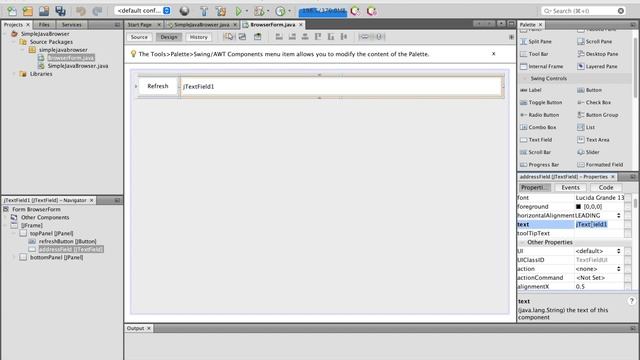Image resolution: width=640 pixels, height=360 pixels.
Task: Expand the Libraries node
Action: [15, 74]
